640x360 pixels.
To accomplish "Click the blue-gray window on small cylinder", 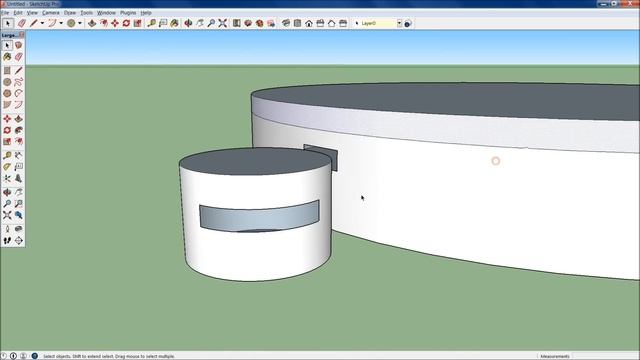I will point(259,216).
